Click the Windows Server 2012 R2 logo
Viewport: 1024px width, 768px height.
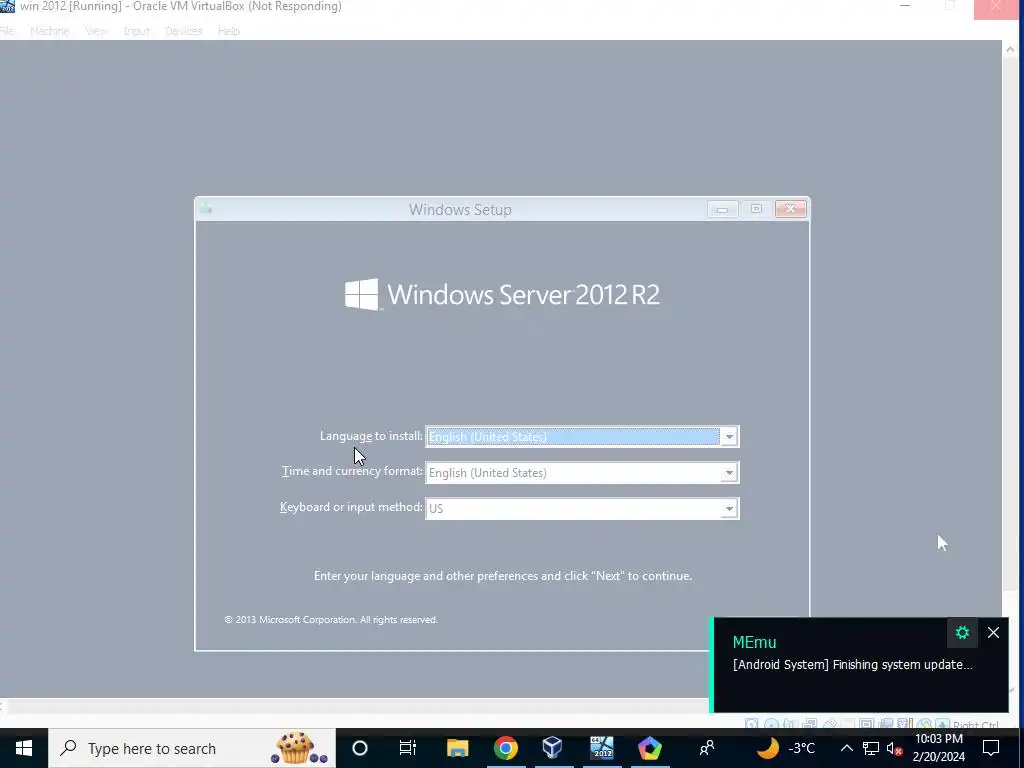click(x=502, y=295)
